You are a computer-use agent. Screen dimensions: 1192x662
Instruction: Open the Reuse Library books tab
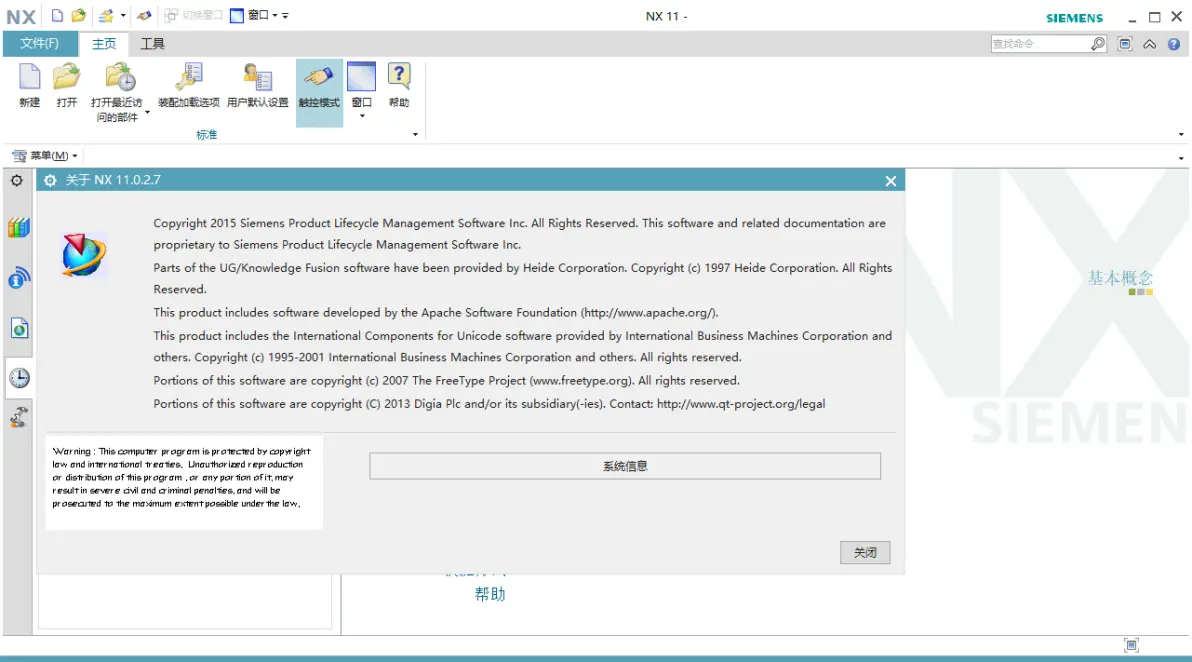click(19, 227)
